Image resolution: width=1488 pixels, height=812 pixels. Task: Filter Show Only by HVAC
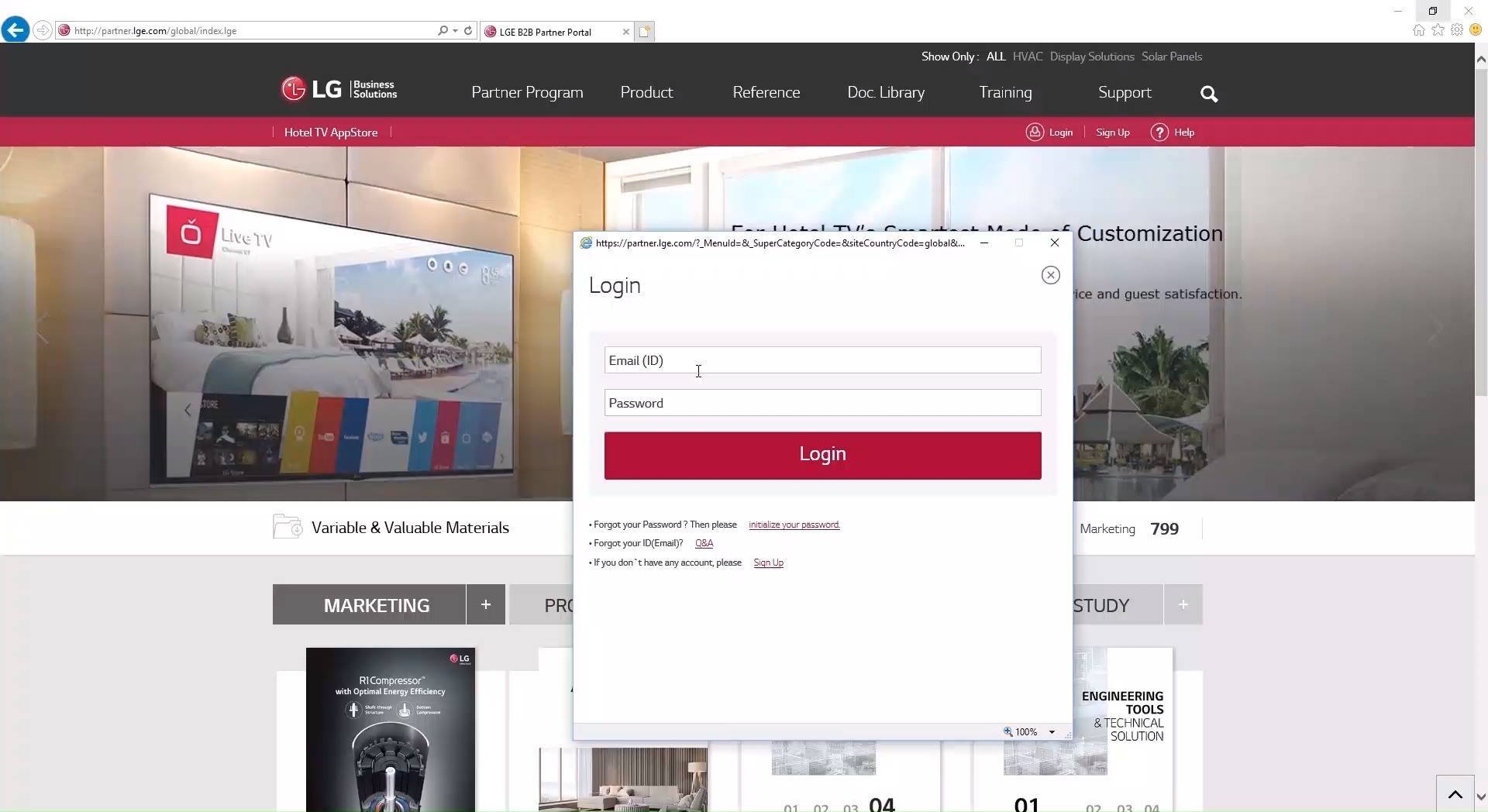point(1028,57)
